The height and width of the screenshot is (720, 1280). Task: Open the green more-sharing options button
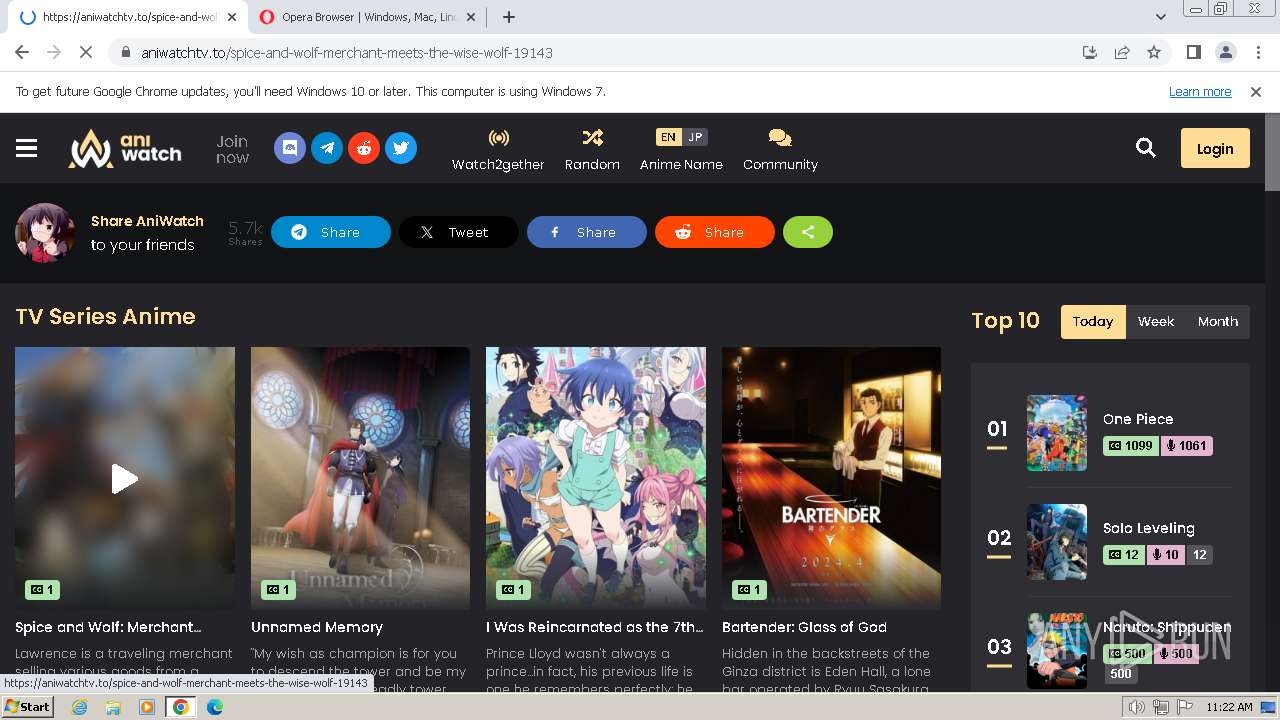point(808,232)
